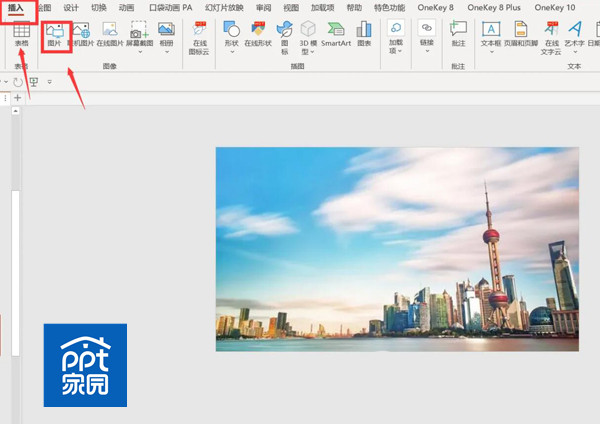Expand the 屏幕截图 dropdown arrow
The image size is (600, 424).
[140, 52]
